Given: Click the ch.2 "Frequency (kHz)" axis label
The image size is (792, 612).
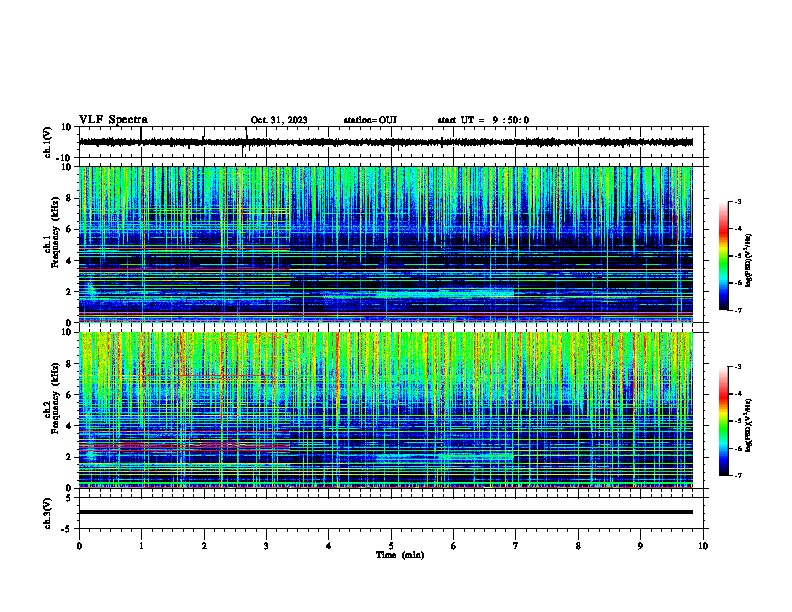Looking at the screenshot, I should (55, 398).
